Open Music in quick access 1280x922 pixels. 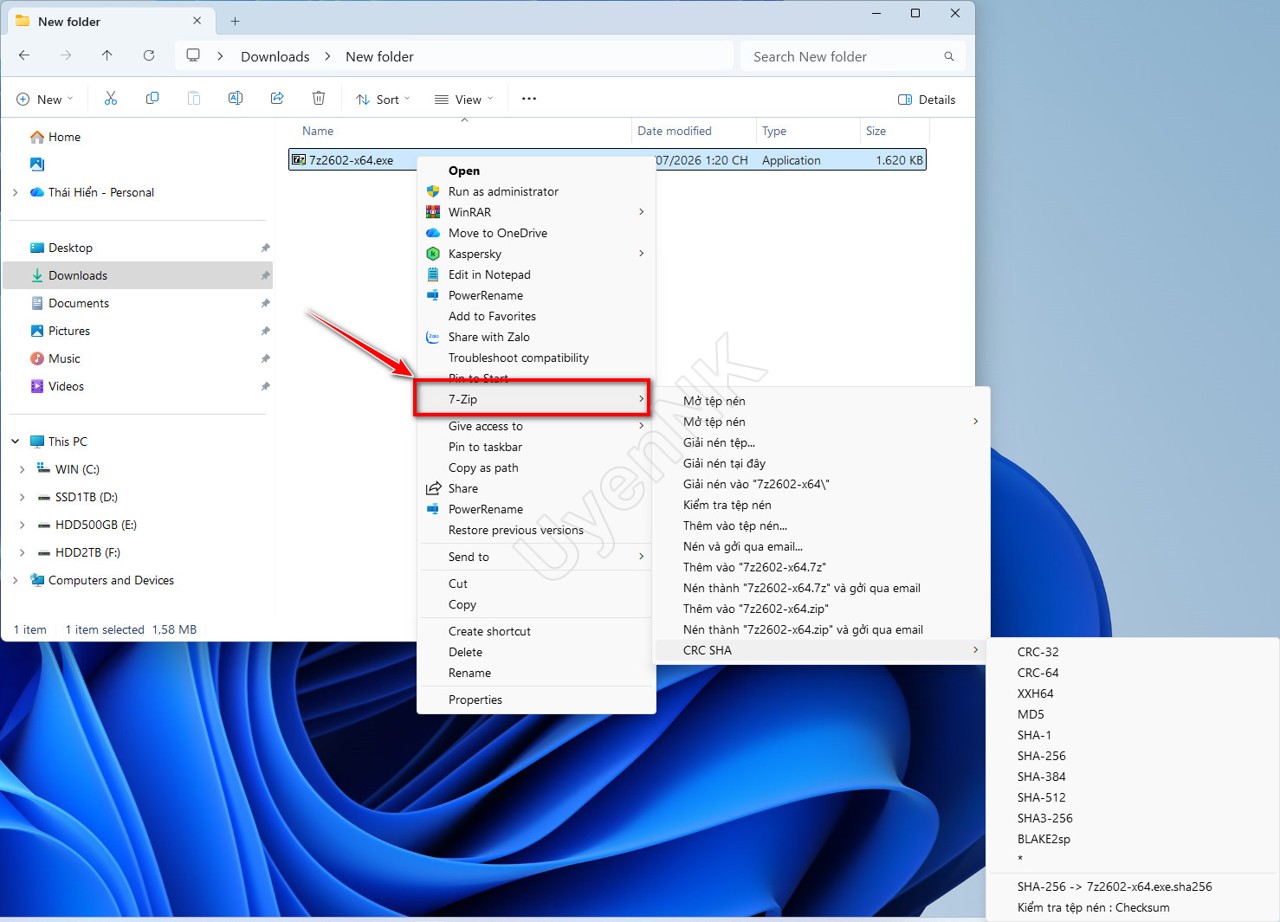coord(64,358)
